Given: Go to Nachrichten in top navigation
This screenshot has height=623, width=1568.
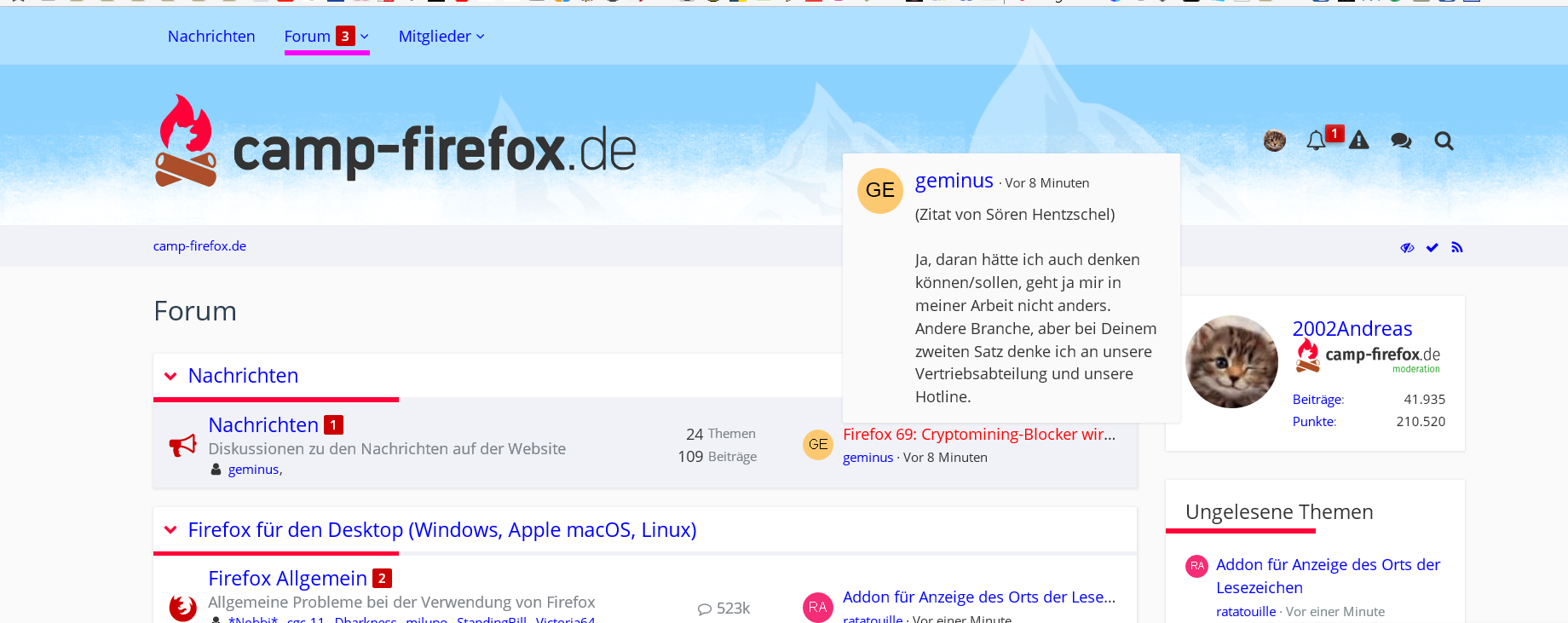Looking at the screenshot, I should (x=211, y=36).
